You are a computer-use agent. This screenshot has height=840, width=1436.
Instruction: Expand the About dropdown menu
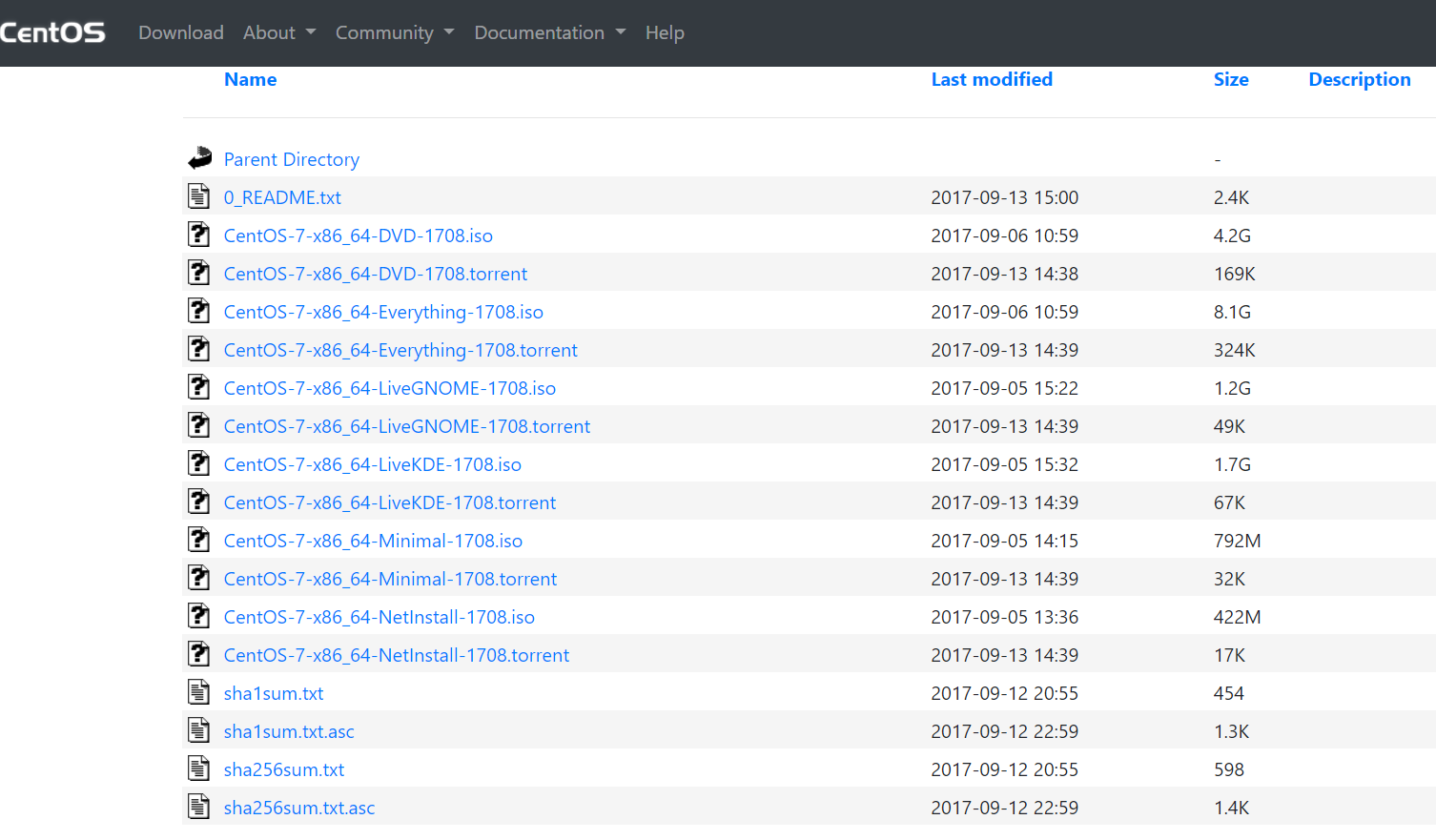point(279,32)
